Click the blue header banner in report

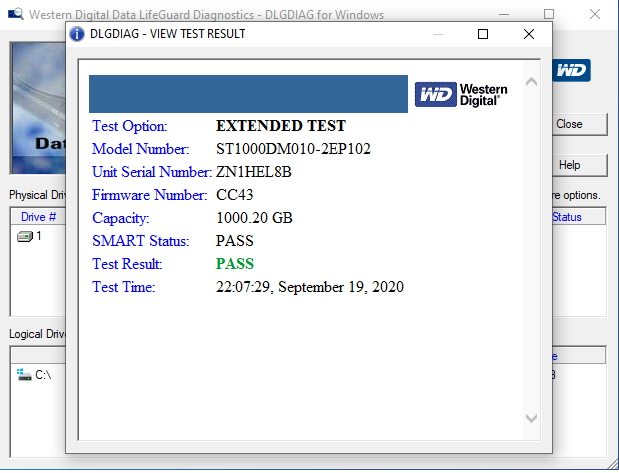point(248,94)
